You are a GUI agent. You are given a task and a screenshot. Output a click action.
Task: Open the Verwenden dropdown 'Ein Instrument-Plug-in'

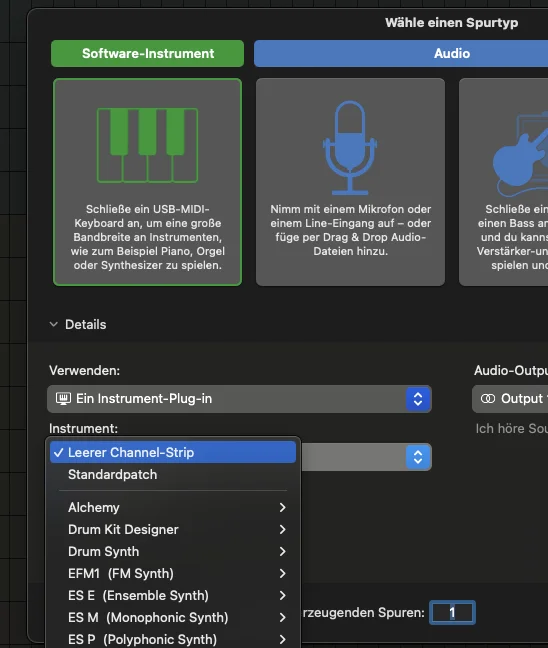click(239, 399)
